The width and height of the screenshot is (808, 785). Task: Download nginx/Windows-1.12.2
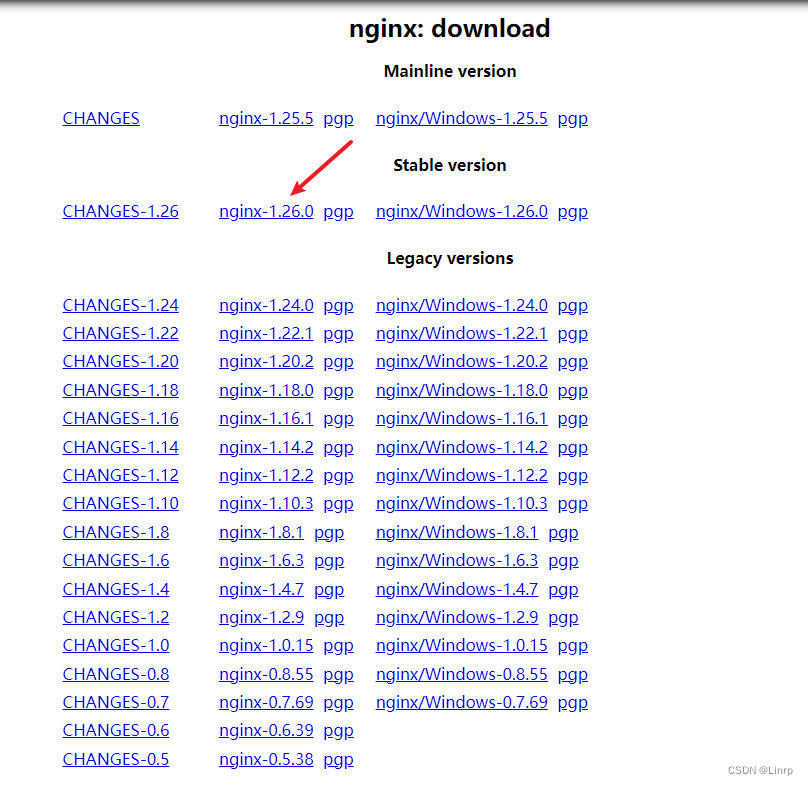(462, 475)
